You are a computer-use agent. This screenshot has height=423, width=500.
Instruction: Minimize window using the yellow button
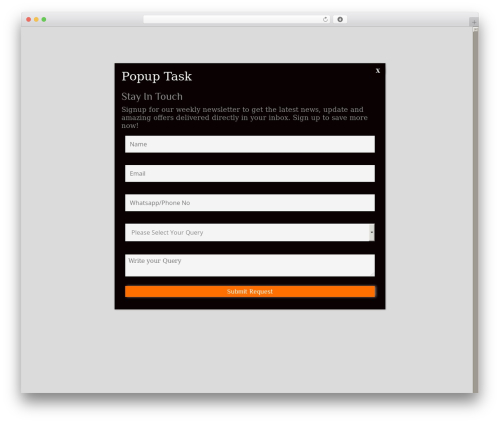36,19
